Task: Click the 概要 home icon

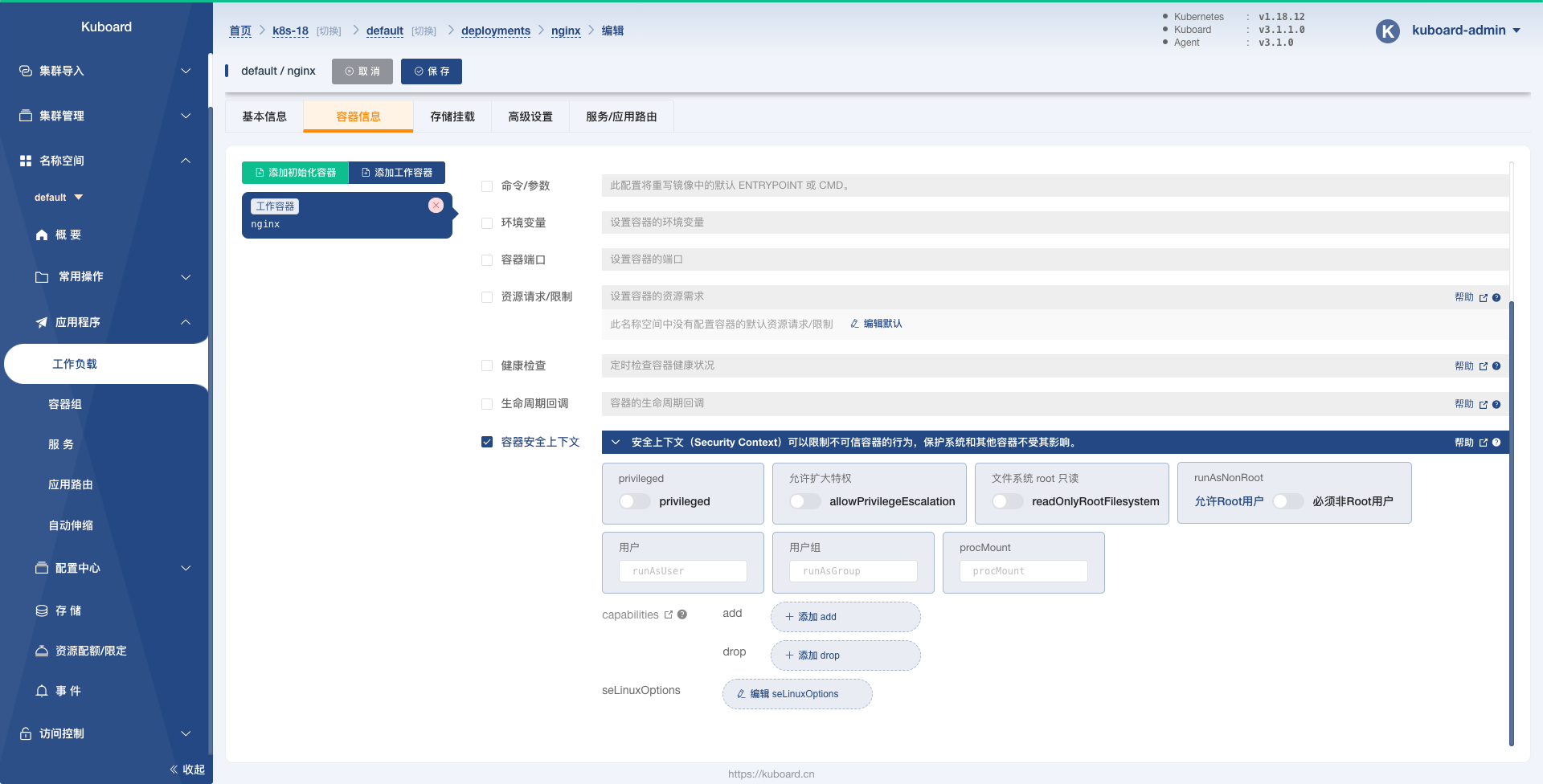Action: pyautogui.click(x=42, y=235)
